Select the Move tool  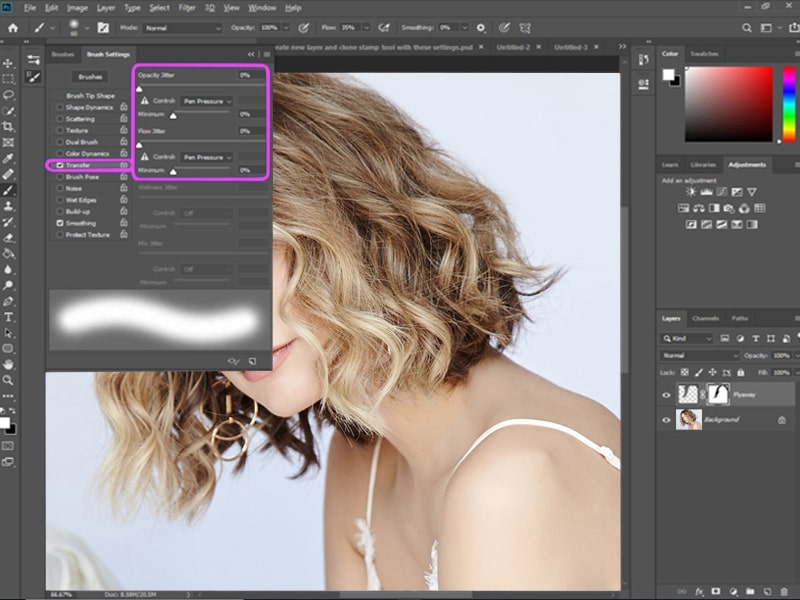coord(8,63)
